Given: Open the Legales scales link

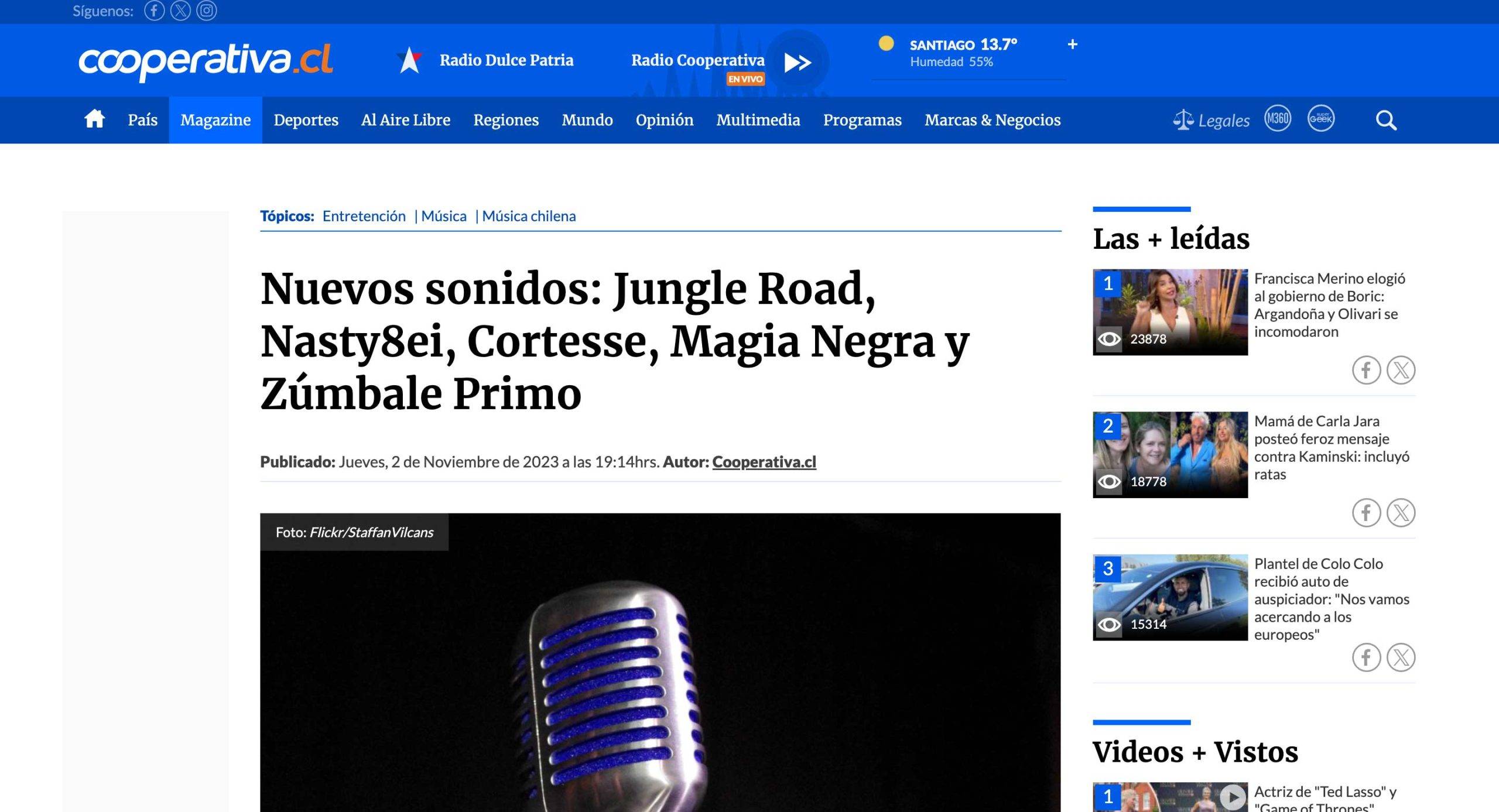Looking at the screenshot, I should 1211,121.
